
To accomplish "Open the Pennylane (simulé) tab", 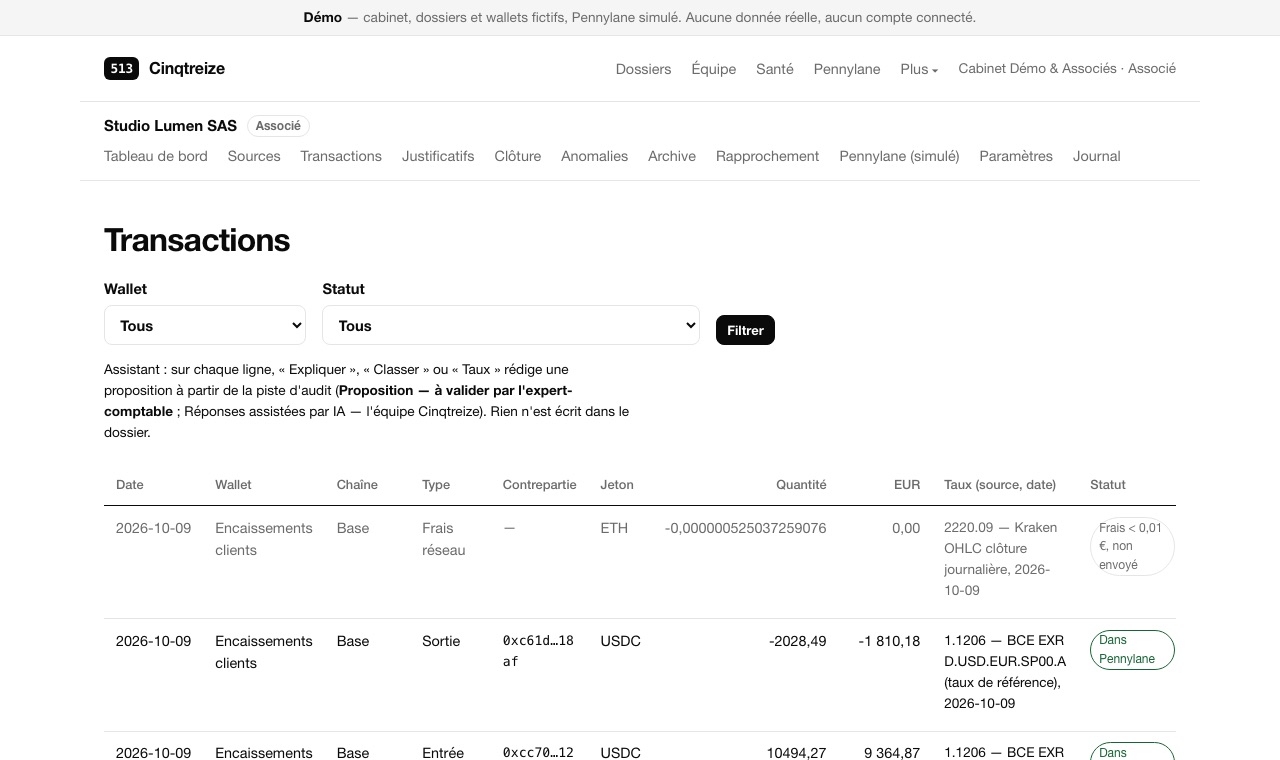I will pyautogui.click(x=899, y=156).
